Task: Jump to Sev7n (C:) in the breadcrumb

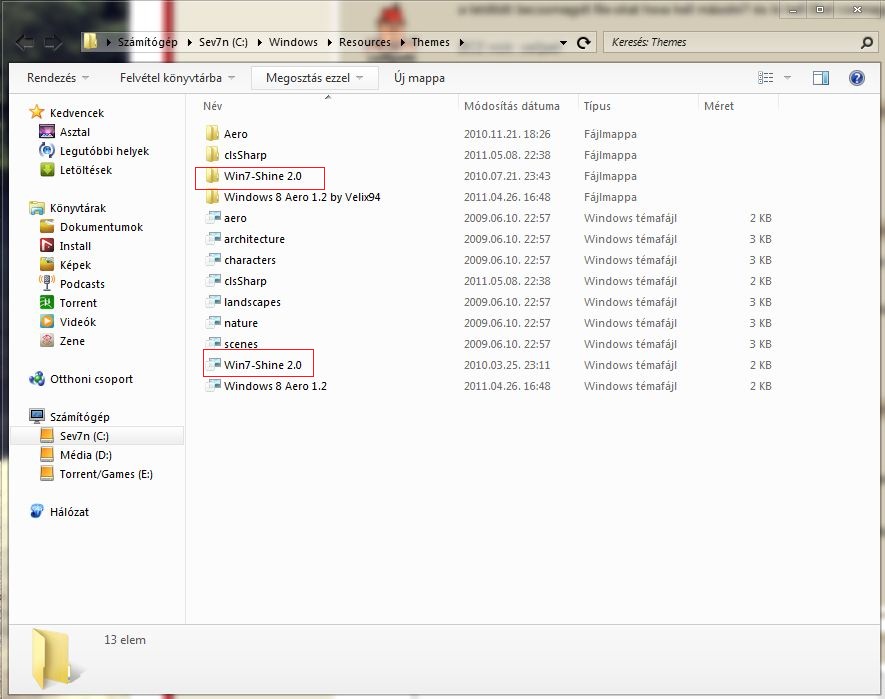Action: pos(223,42)
